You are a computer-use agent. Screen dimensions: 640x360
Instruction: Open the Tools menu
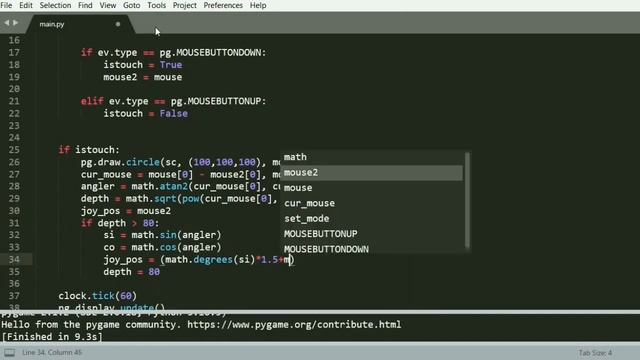coord(156,5)
